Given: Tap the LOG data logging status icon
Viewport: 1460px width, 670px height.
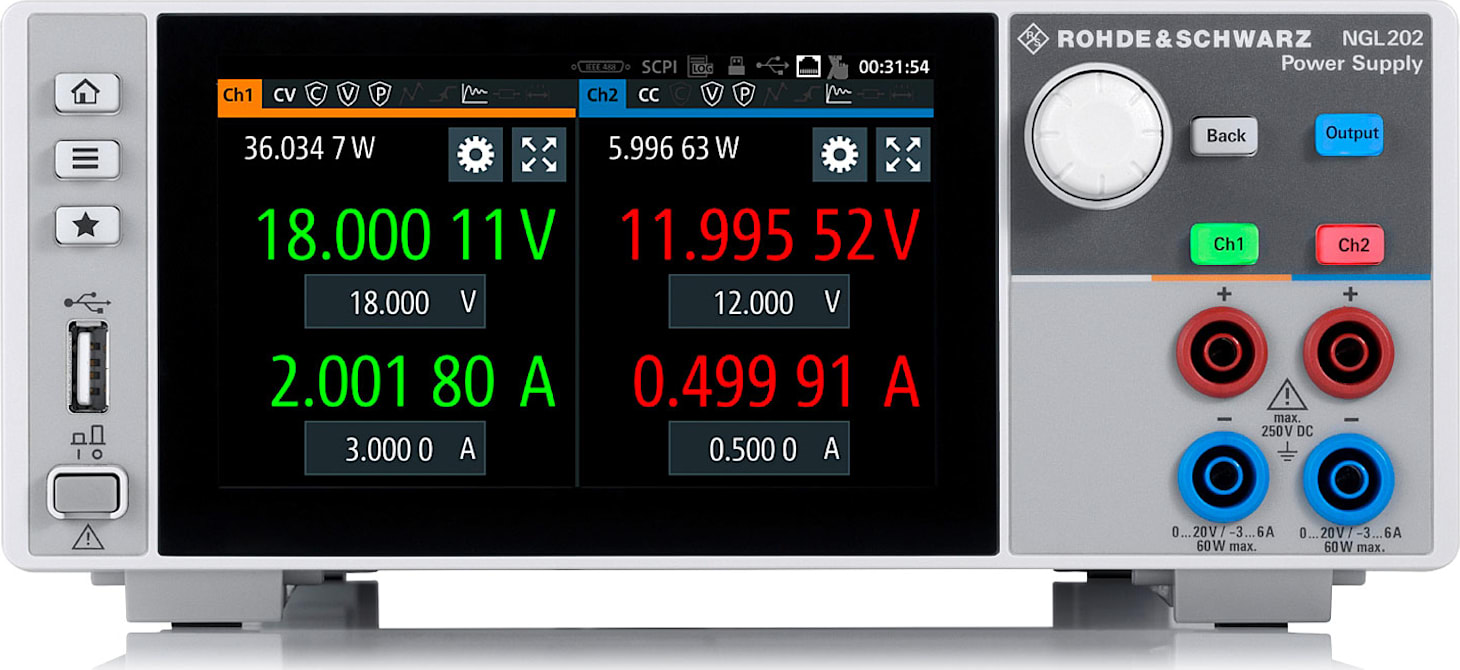Looking at the screenshot, I should (701, 66).
